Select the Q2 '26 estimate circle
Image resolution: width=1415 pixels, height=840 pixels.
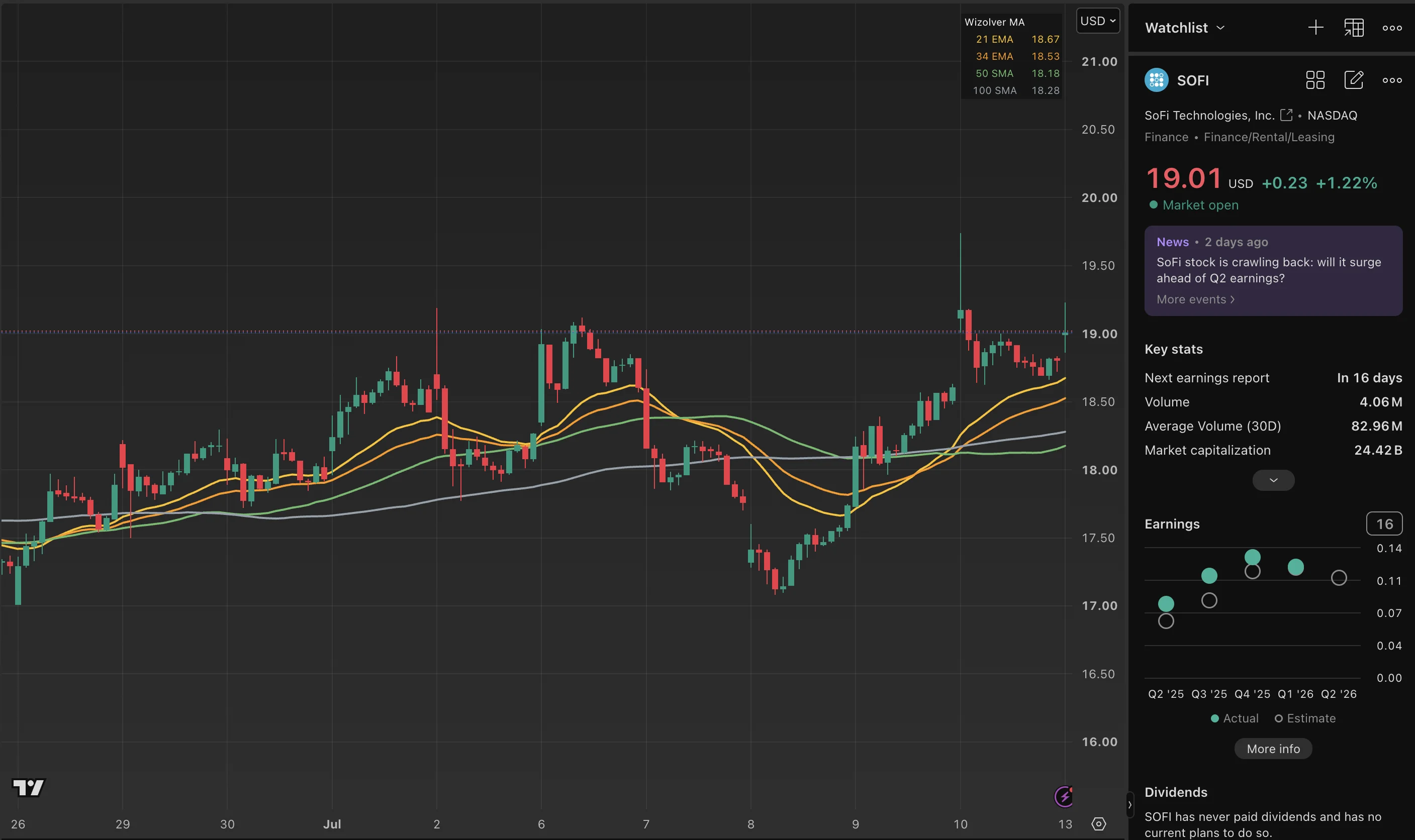(1339, 577)
